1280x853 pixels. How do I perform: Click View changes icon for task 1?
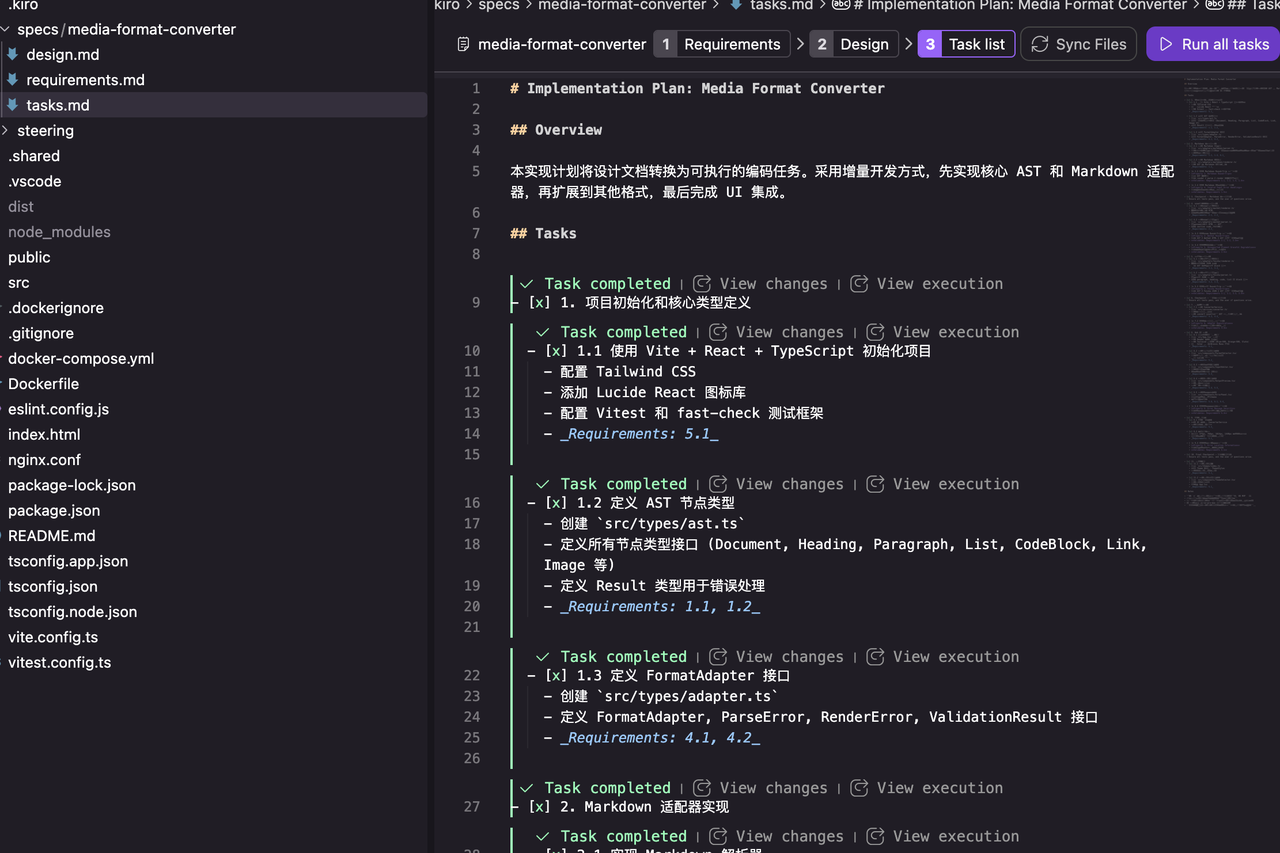702,284
